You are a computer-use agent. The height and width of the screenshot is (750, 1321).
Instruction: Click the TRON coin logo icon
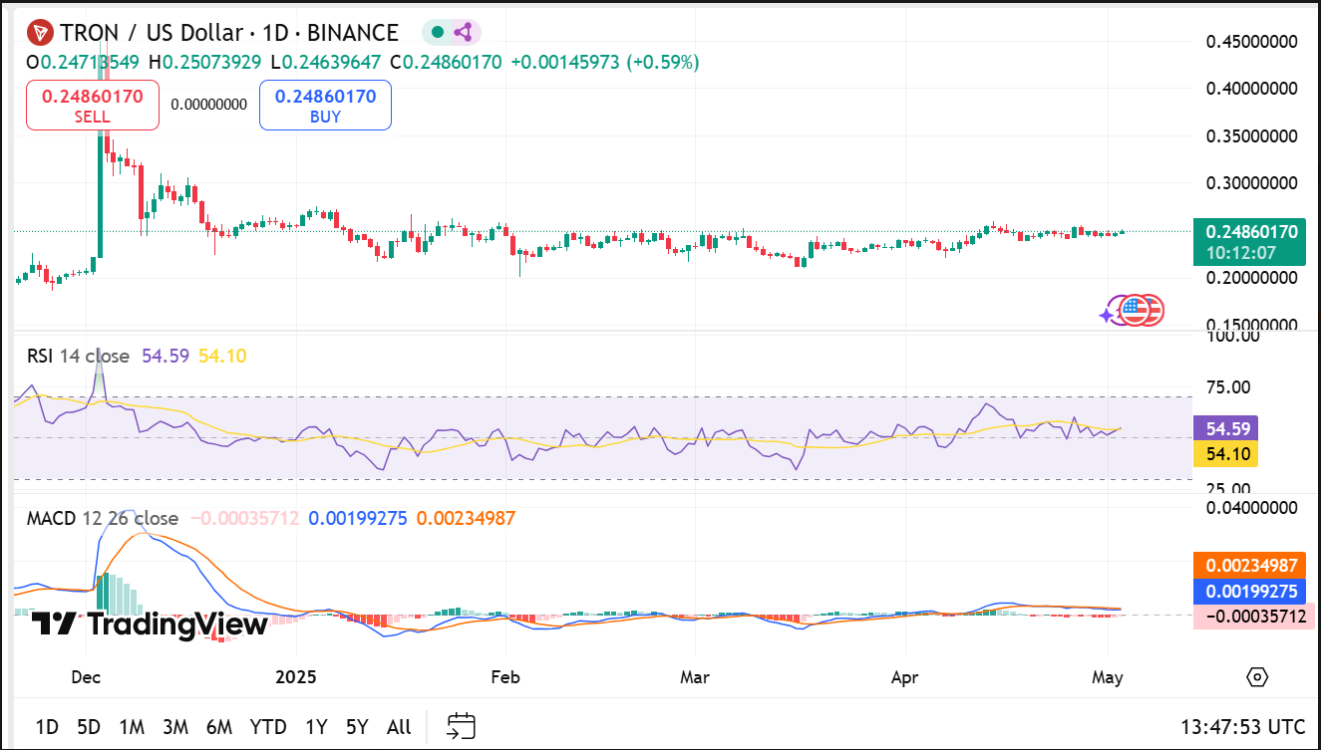40,33
